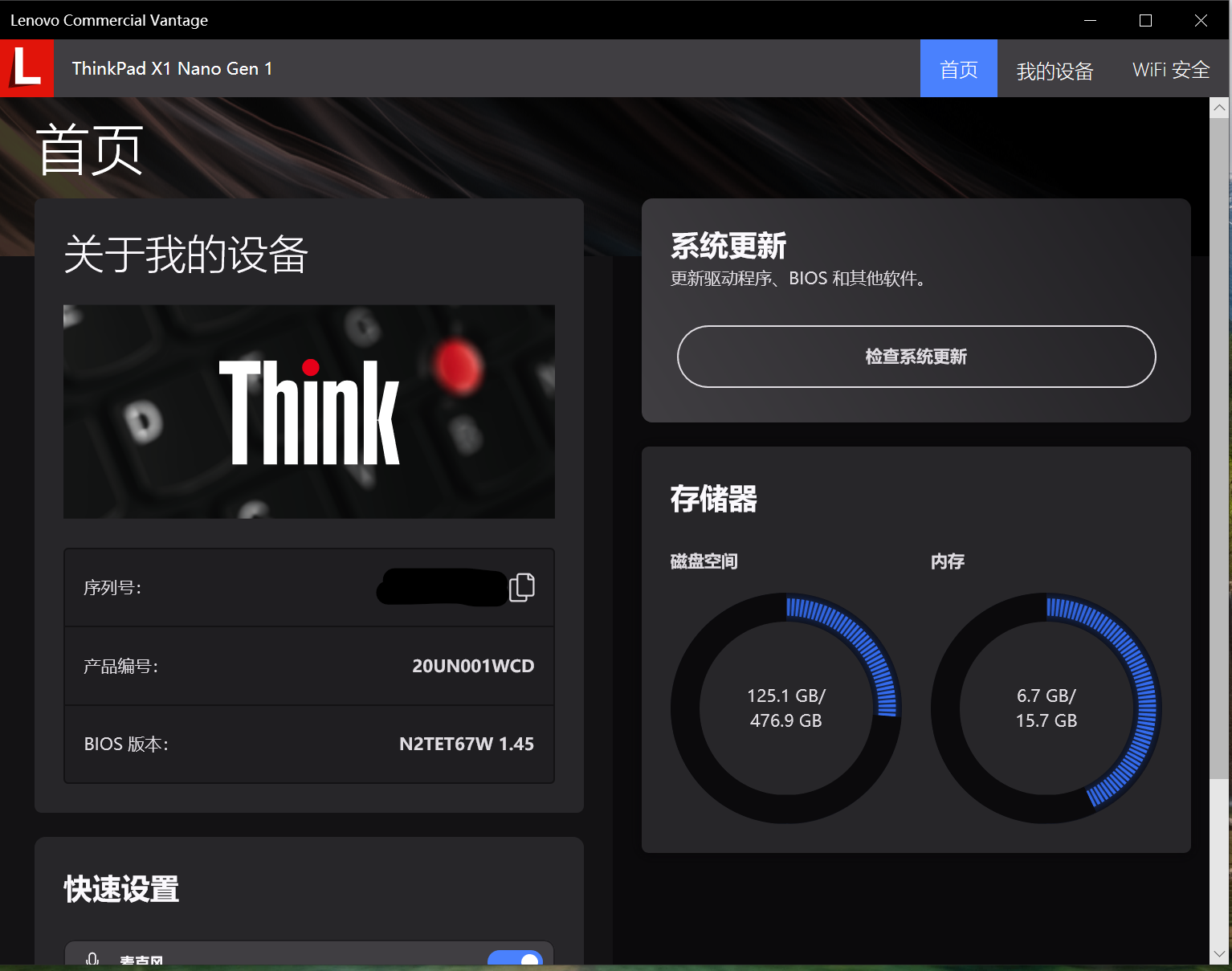Screen dimensions: 1232x971
Task: Select BIOS version N2TET67W 1.45
Action: [x=467, y=744]
